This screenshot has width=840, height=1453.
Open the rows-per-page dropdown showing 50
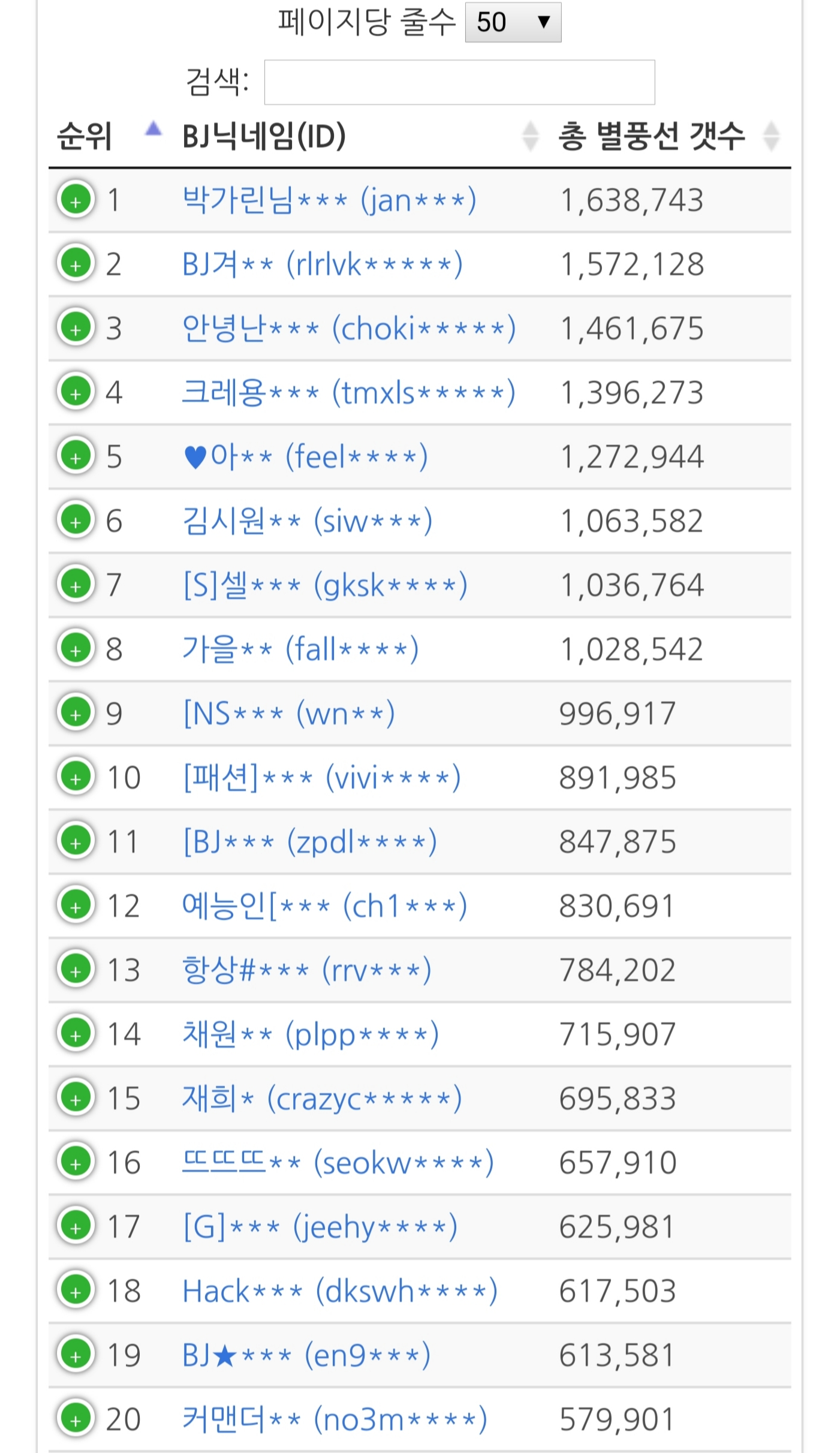(513, 22)
